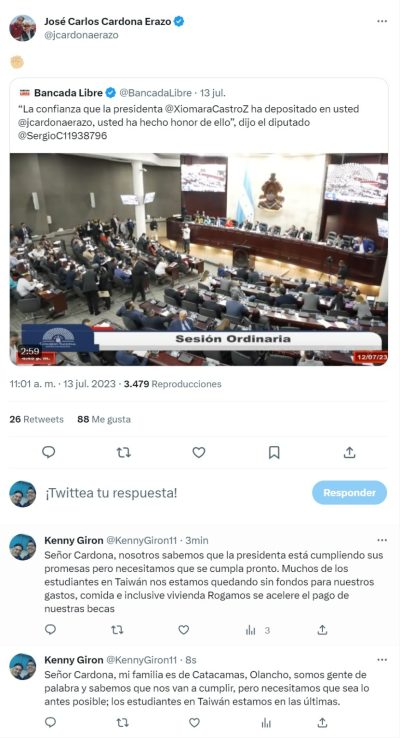The image size is (400, 738).
Task: Retweet the main tweet
Action: (x=124, y=452)
